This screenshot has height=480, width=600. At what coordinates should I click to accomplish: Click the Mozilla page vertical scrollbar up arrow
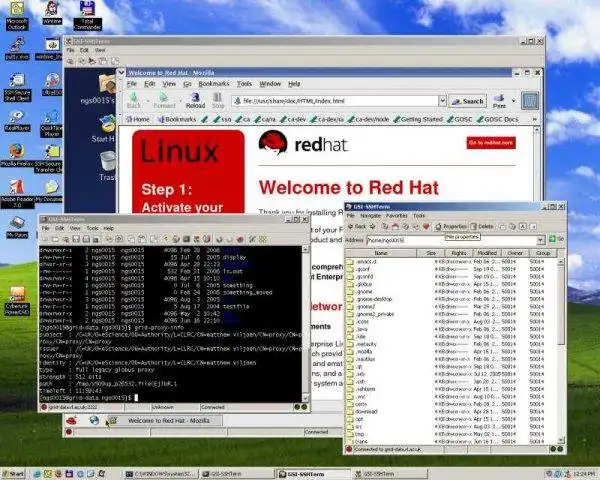point(536,130)
